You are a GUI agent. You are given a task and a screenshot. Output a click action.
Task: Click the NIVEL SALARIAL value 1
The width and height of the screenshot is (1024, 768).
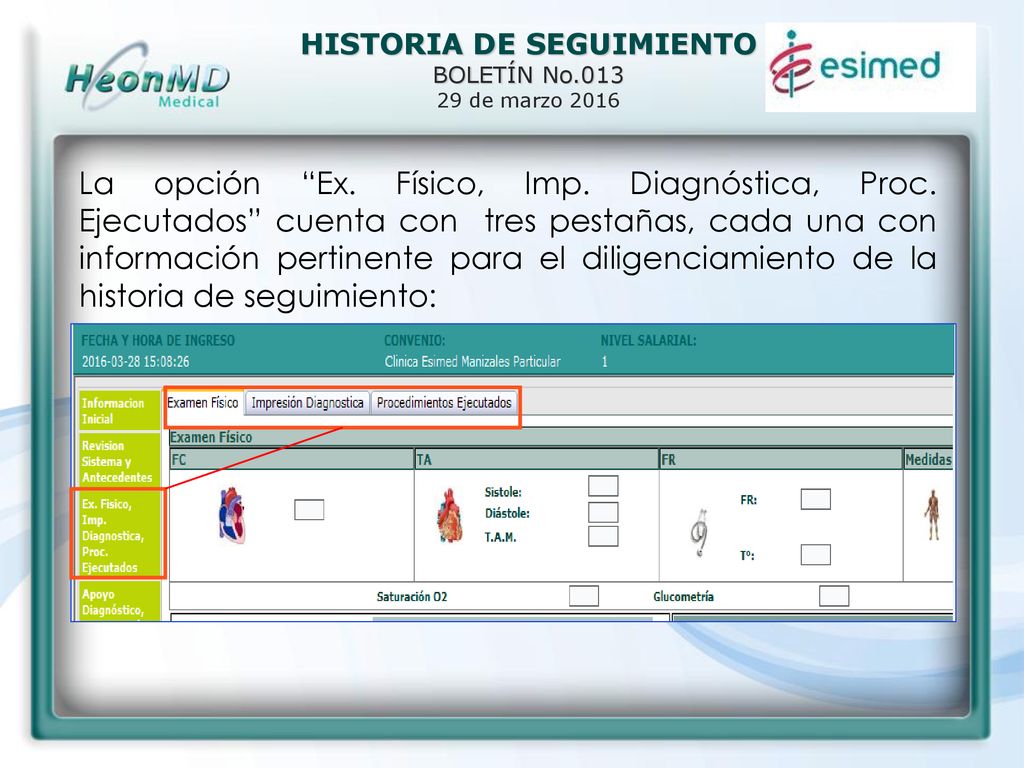(605, 361)
